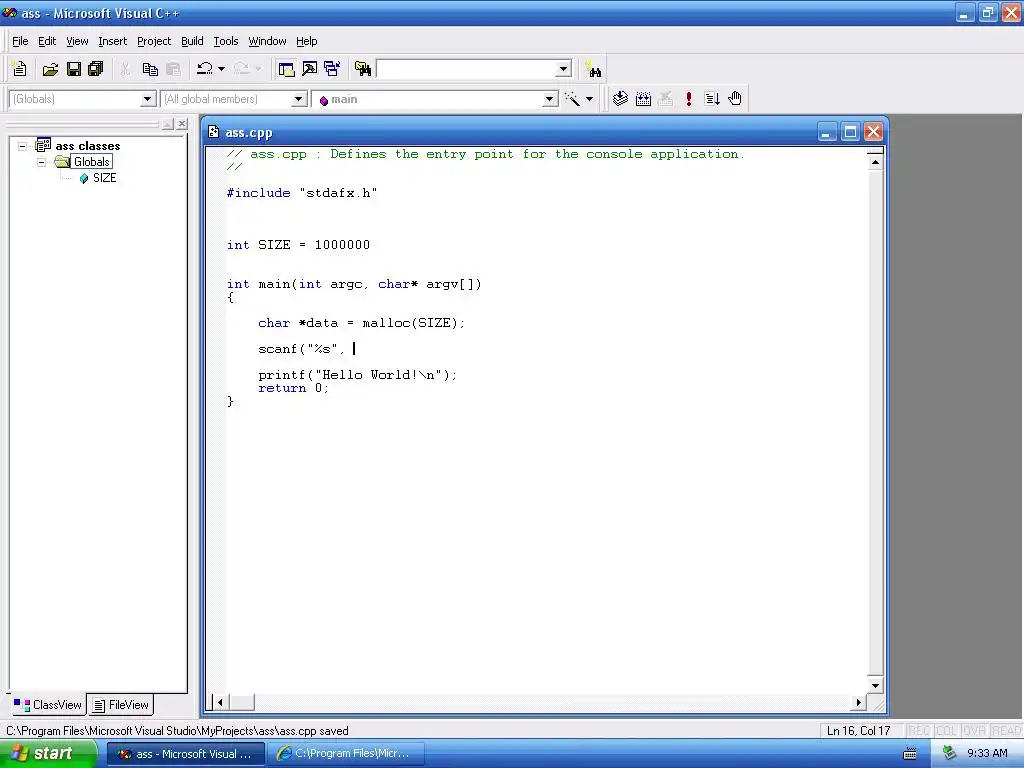Open the main members dropdown arrow
This screenshot has height=768, width=1024.
click(x=551, y=99)
